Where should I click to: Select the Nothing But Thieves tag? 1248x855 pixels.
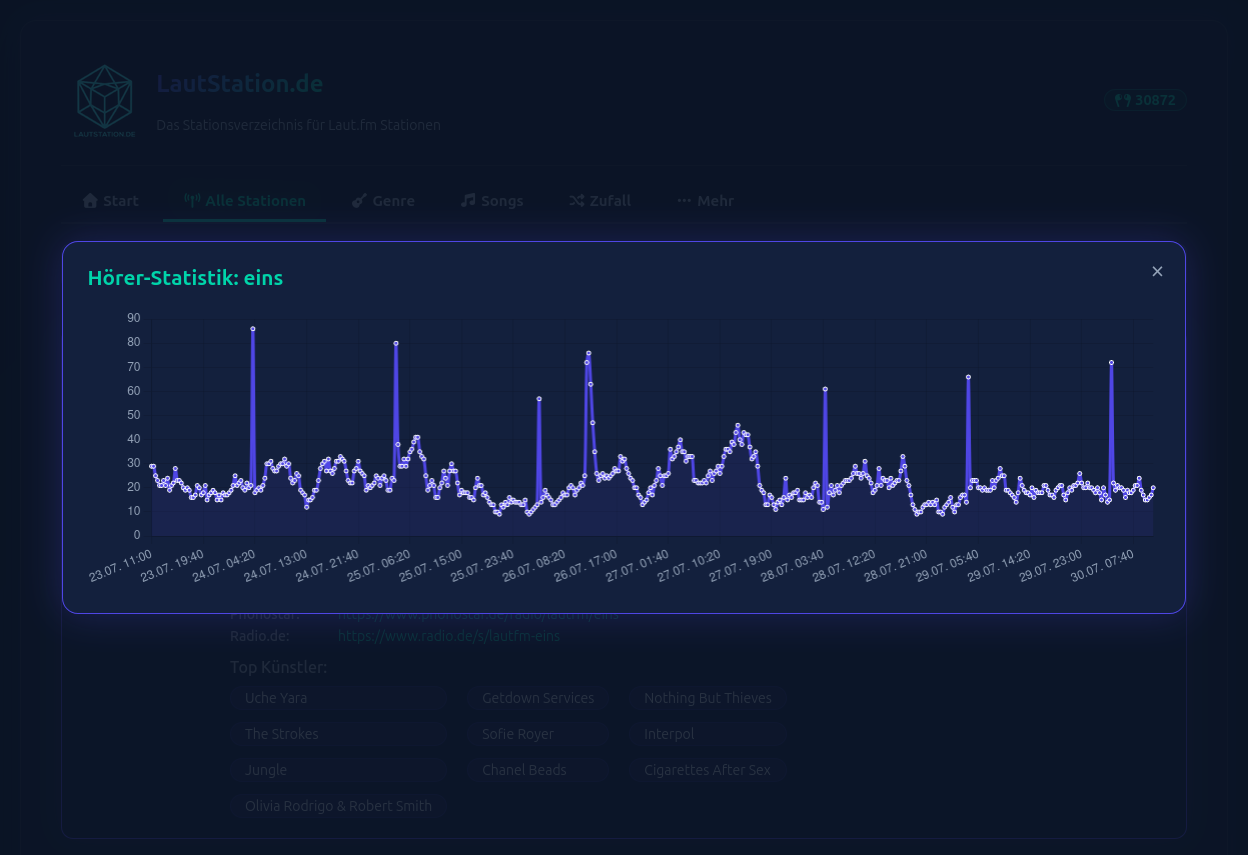coord(708,698)
